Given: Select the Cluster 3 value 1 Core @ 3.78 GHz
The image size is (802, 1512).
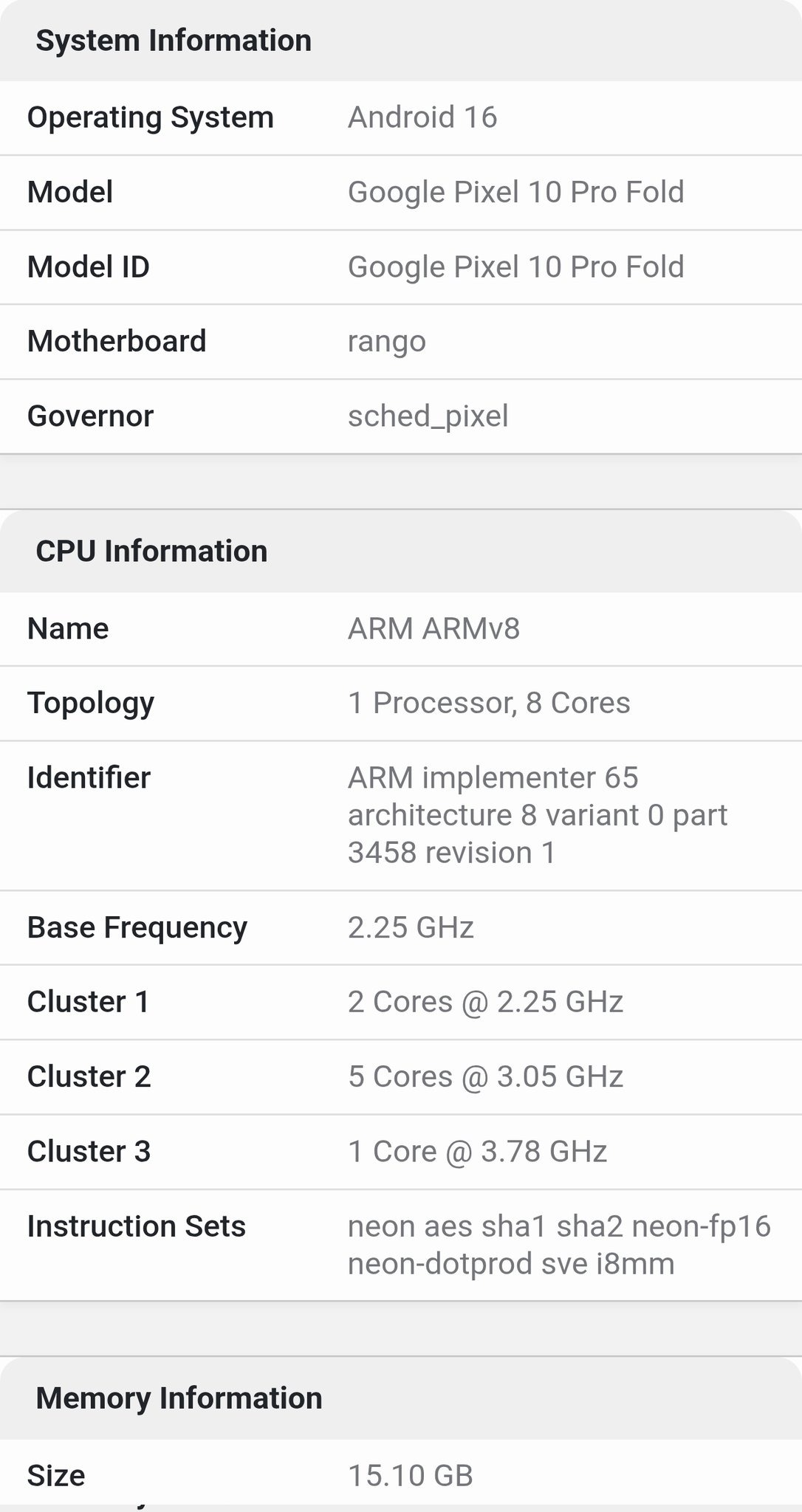Looking at the screenshot, I should [x=477, y=1151].
